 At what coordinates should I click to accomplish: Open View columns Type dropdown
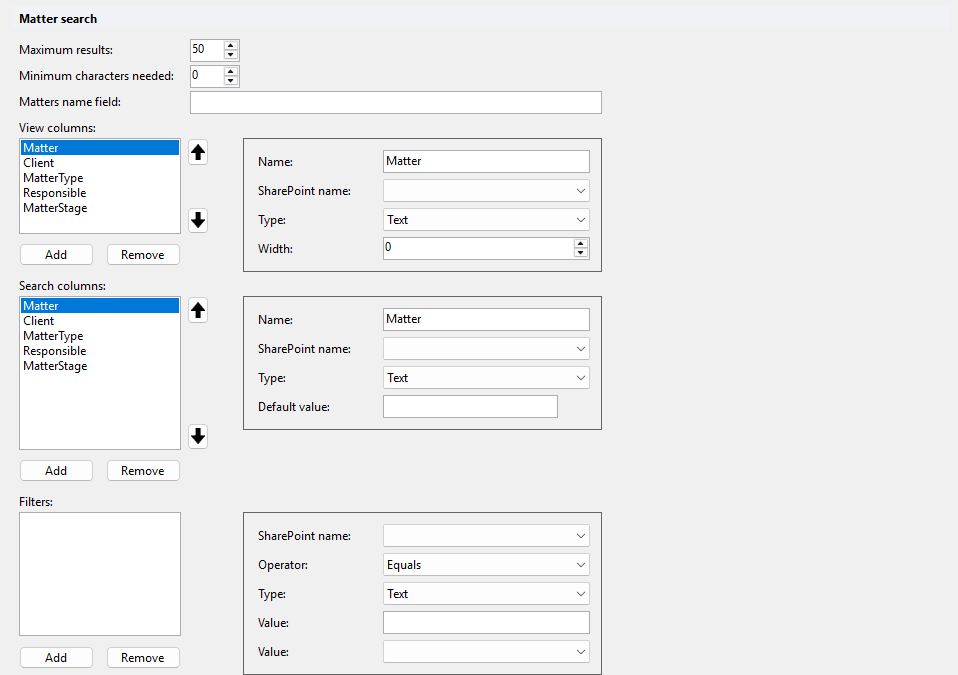(486, 220)
